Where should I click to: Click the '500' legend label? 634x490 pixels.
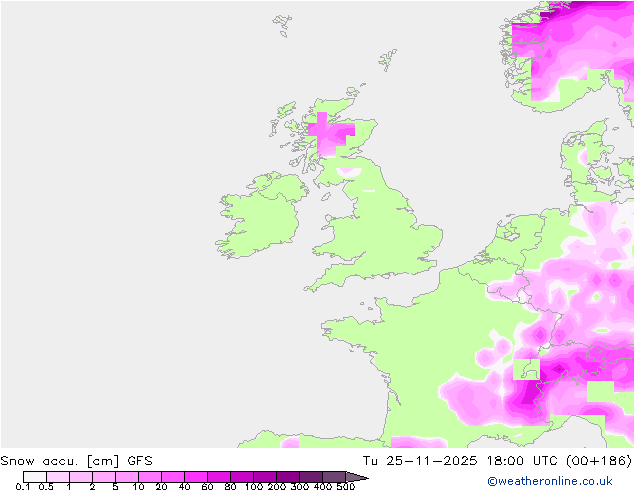coord(346,486)
